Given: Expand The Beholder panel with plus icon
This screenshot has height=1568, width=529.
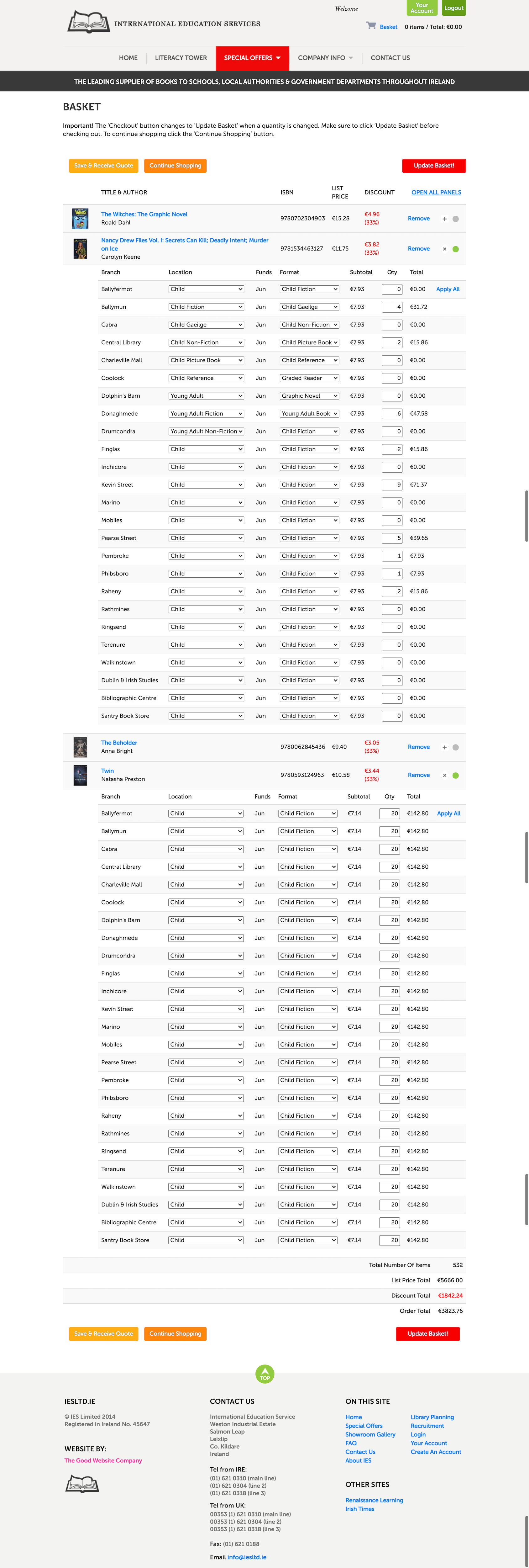Looking at the screenshot, I should [x=444, y=748].
